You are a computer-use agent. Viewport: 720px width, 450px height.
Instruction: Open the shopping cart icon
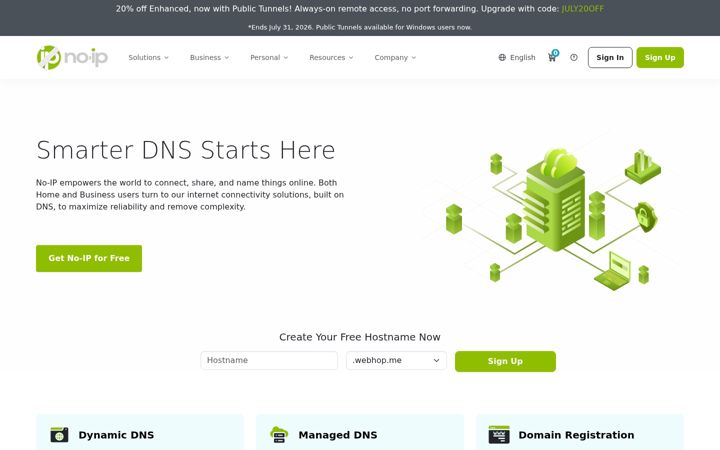click(552, 57)
